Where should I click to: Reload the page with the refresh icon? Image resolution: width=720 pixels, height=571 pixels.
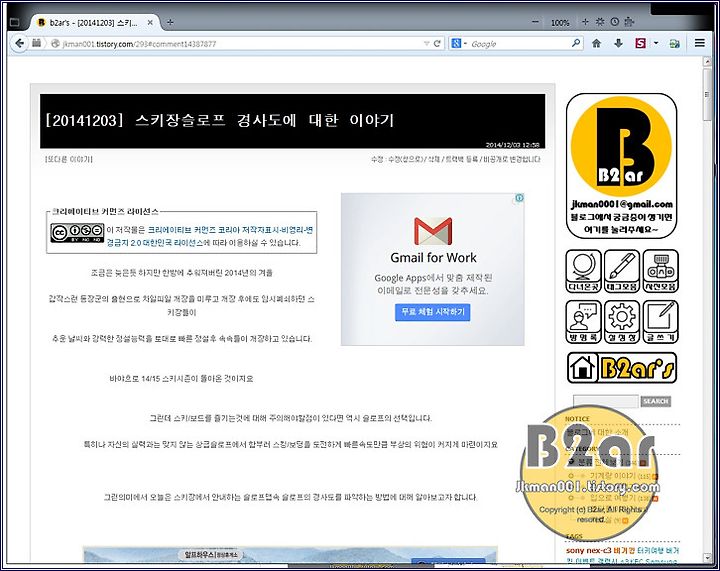point(437,44)
